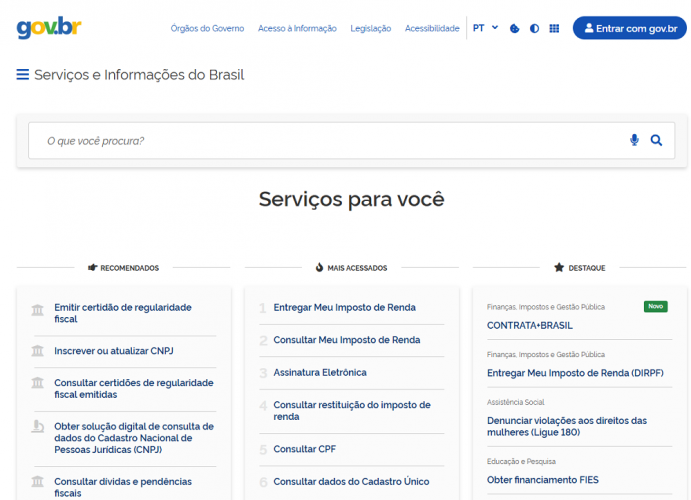Open Entregar Meu Imposto de Renda link

tap(344, 308)
